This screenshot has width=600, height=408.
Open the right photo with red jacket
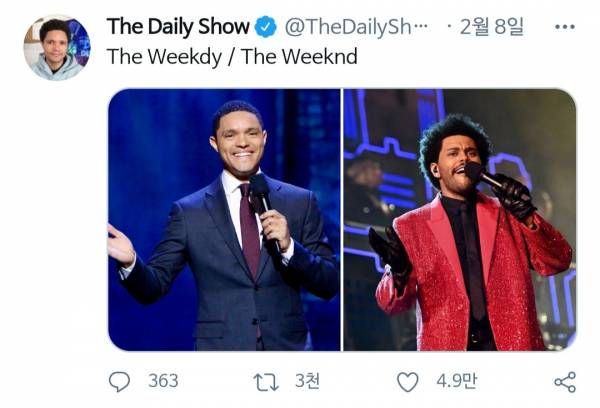pos(459,220)
